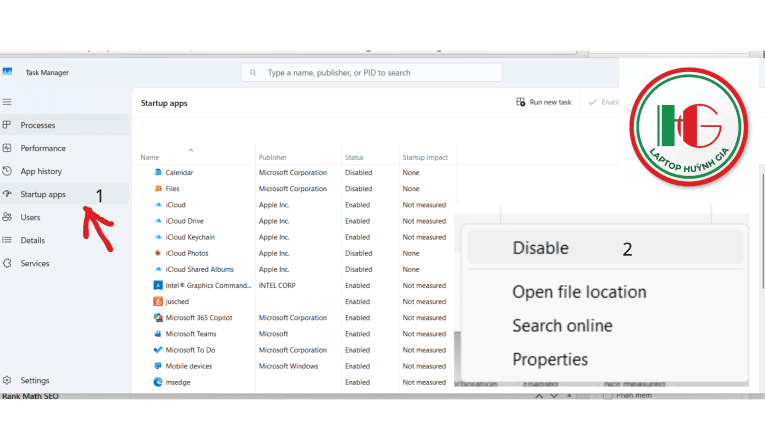
Task: Click Enabled status in msedge row
Action: [358, 382]
